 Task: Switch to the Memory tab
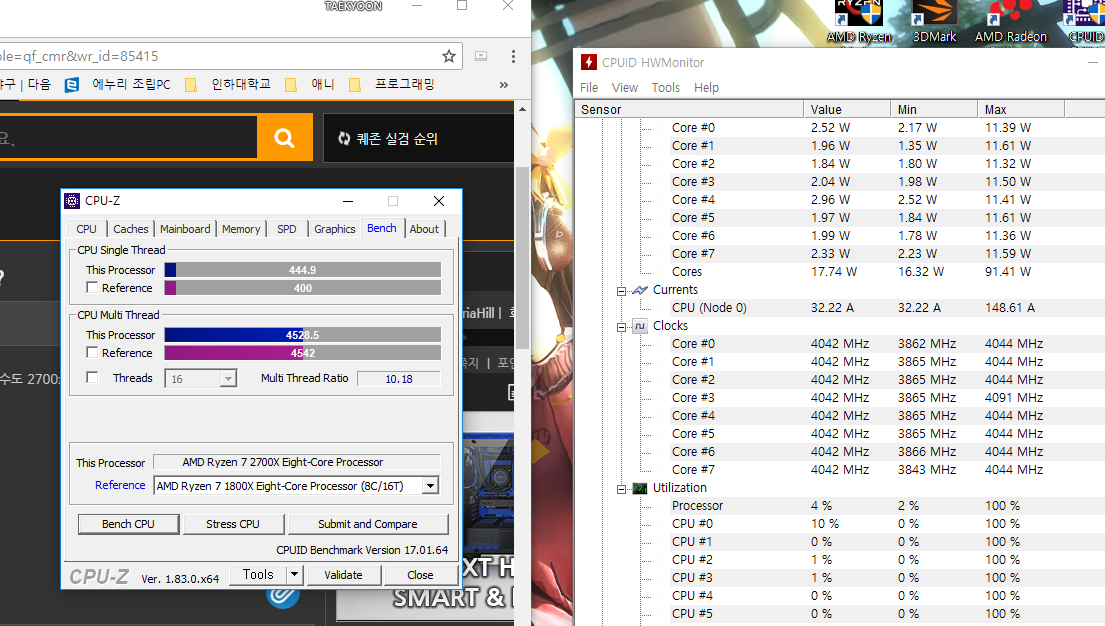click(241, 229)
